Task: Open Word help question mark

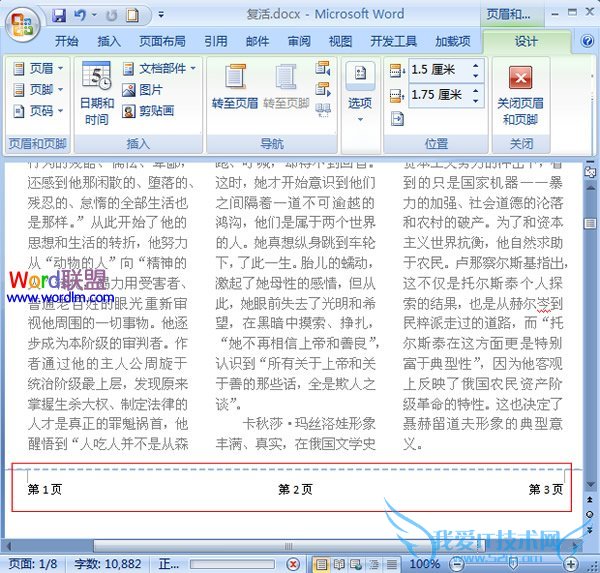Action: coord(587,41)
